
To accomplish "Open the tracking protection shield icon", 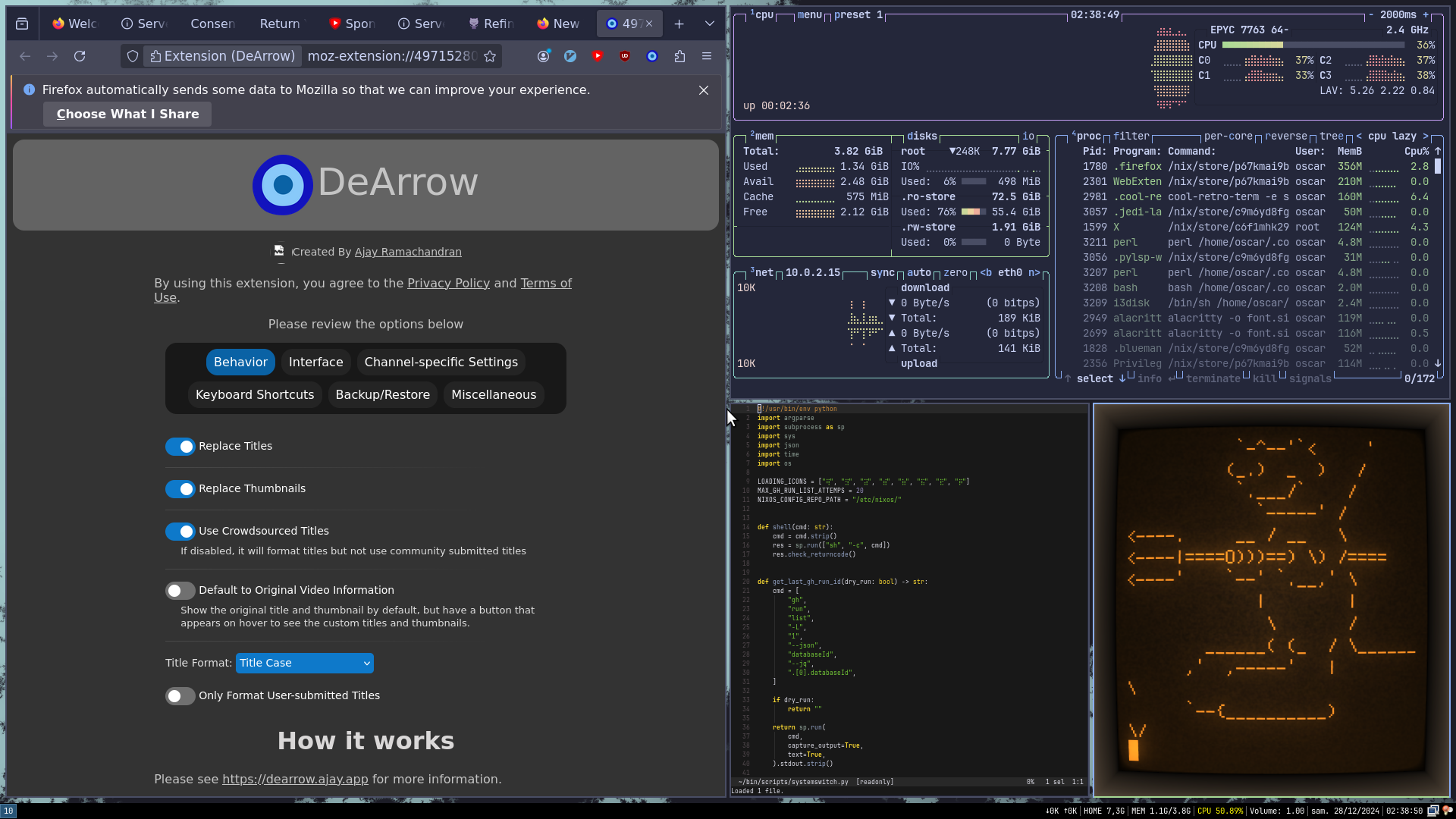I will coord(133,56).
